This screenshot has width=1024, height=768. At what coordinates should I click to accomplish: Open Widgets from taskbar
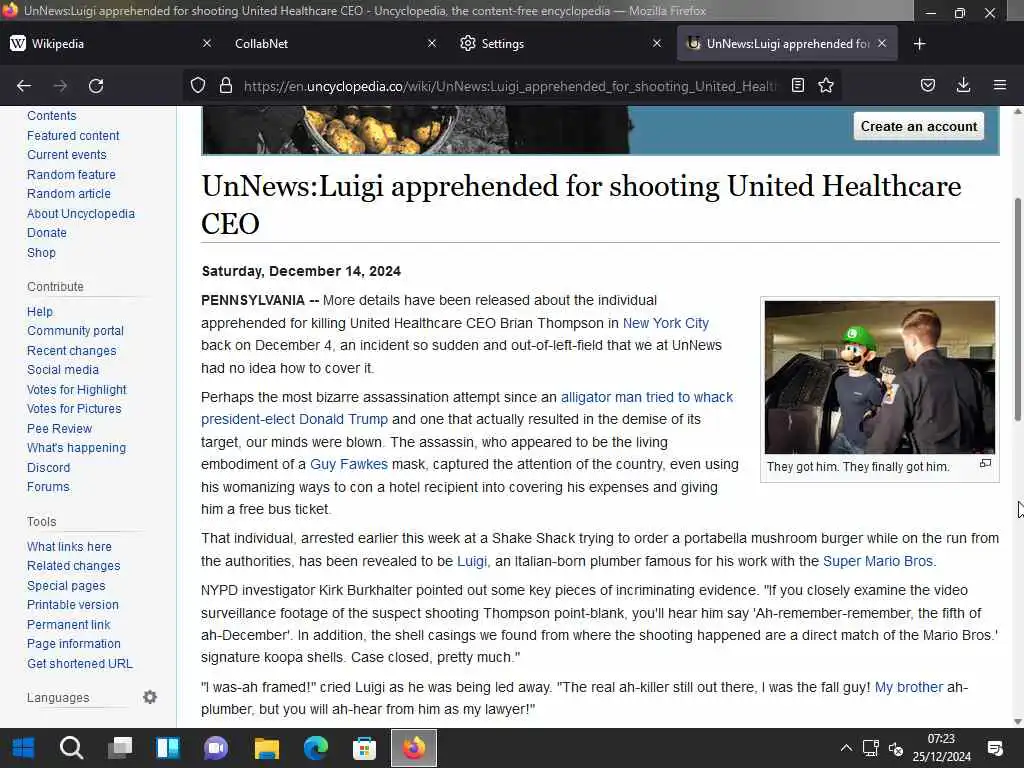click(168, 748)
